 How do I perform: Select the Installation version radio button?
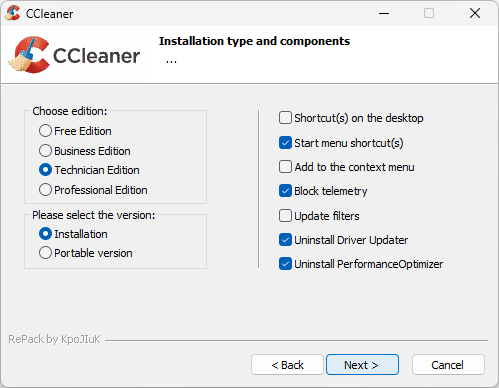tap(45, 234)
